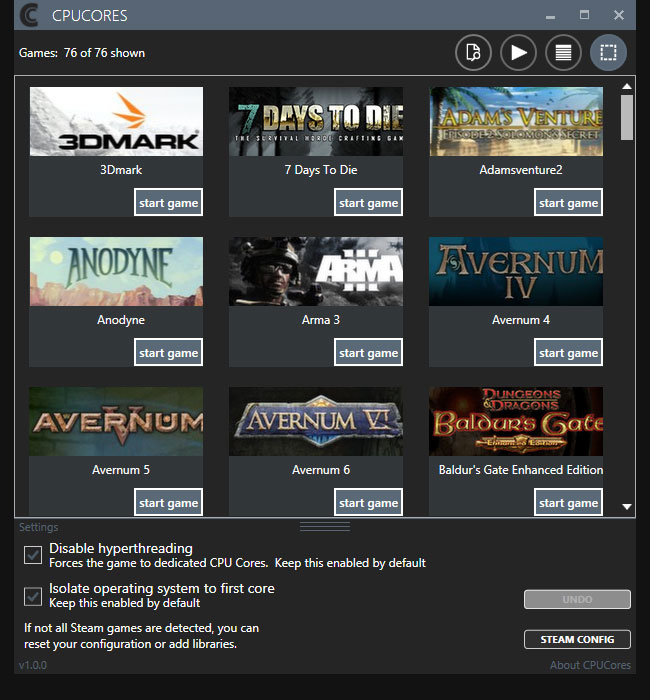Viewport: 650px width, 700px height.
Task: Click the scrollbar down arrow in games list
Action: coord(627,507)
